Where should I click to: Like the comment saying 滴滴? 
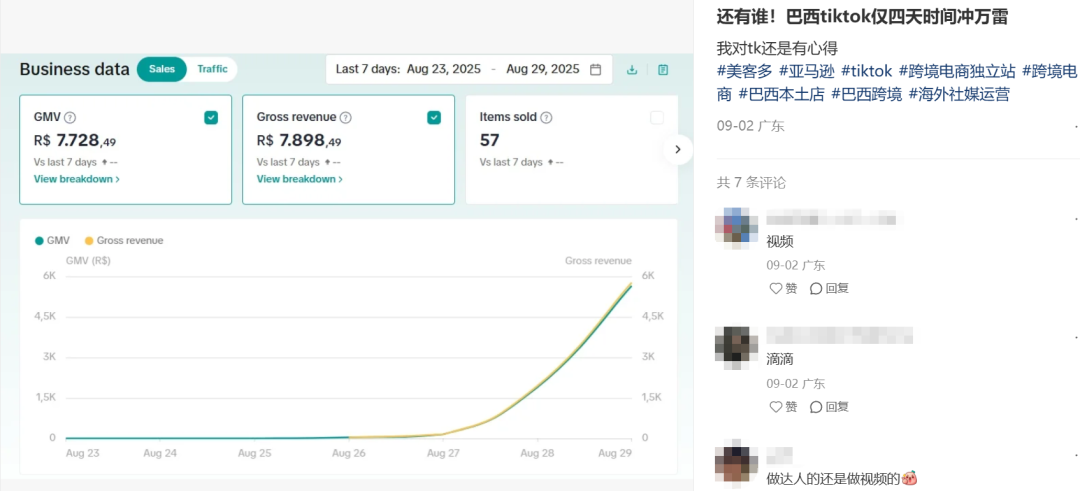783,407
